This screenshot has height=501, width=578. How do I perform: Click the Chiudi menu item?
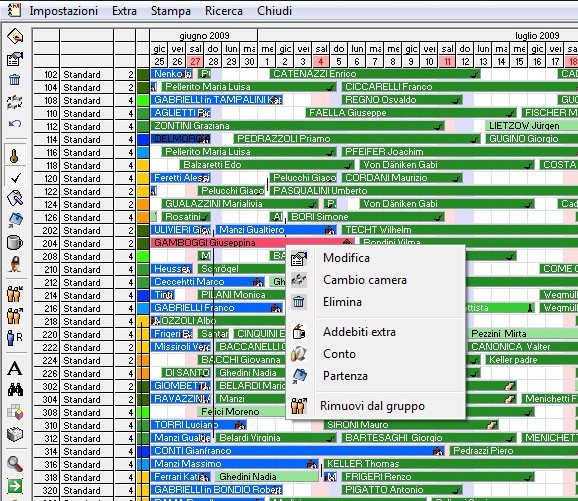(274, 11)
